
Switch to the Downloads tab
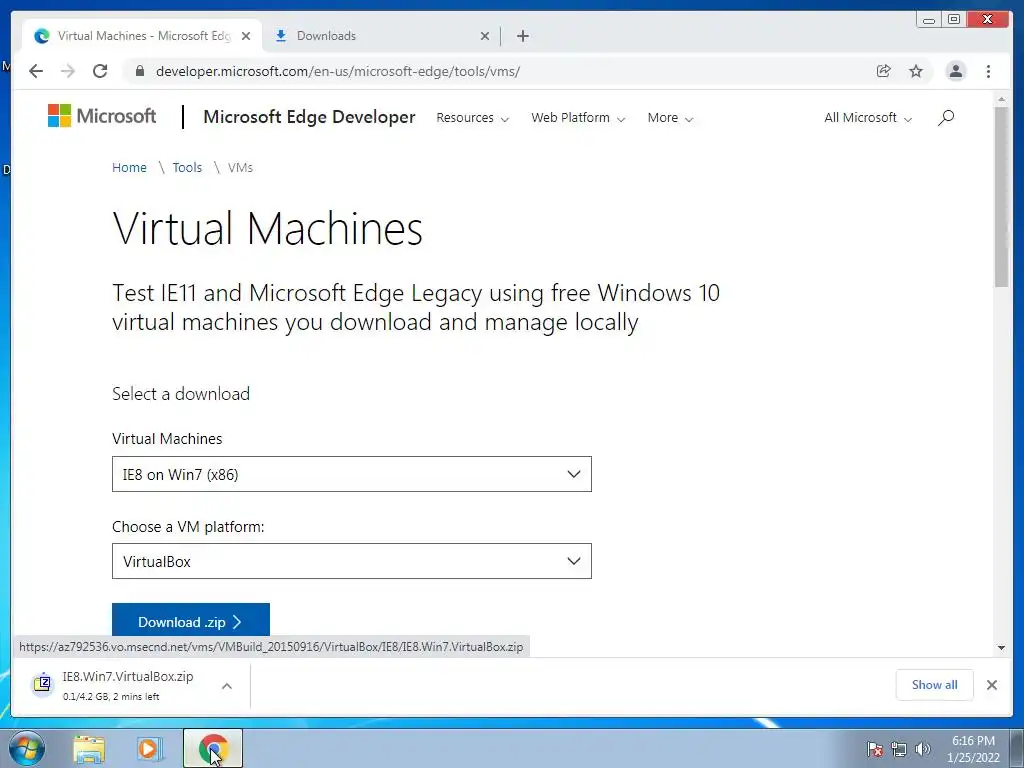coord(380,36)
